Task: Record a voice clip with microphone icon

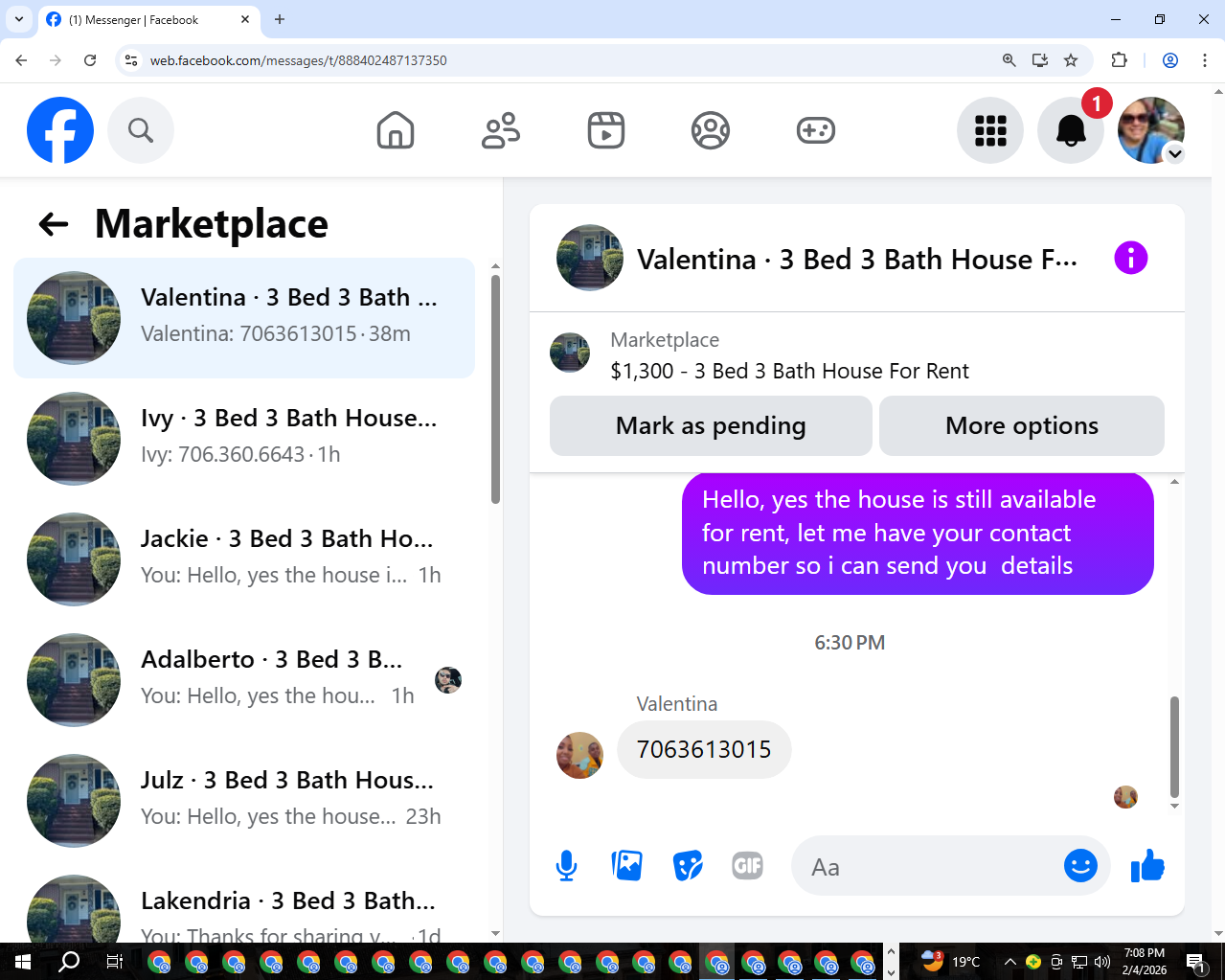Action: coord(567,866)
